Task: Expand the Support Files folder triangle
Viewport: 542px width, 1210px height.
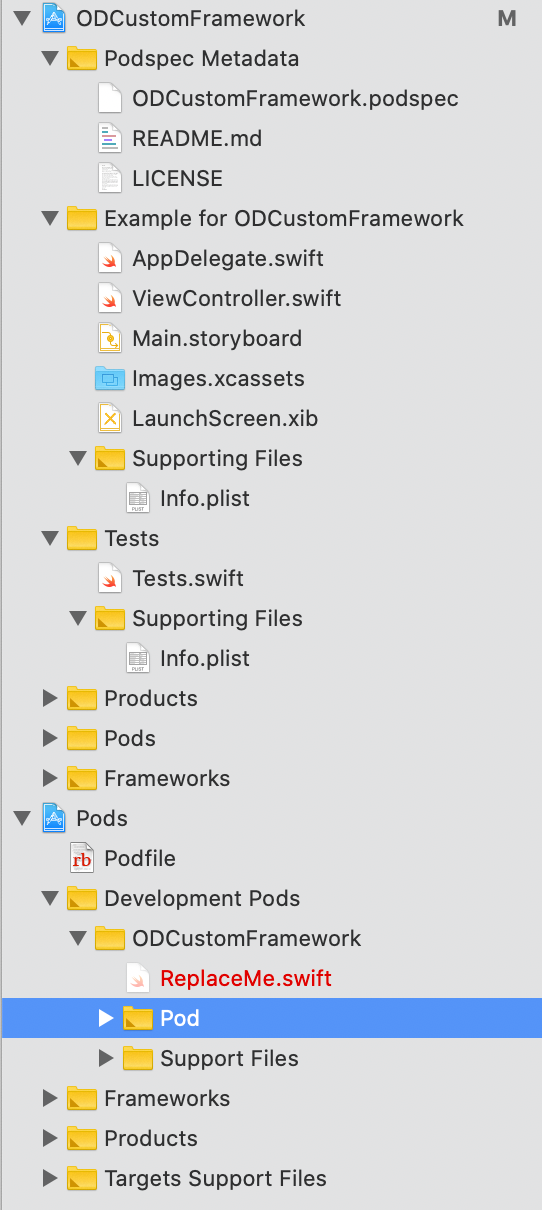Action: click(x=106, y=1058)
